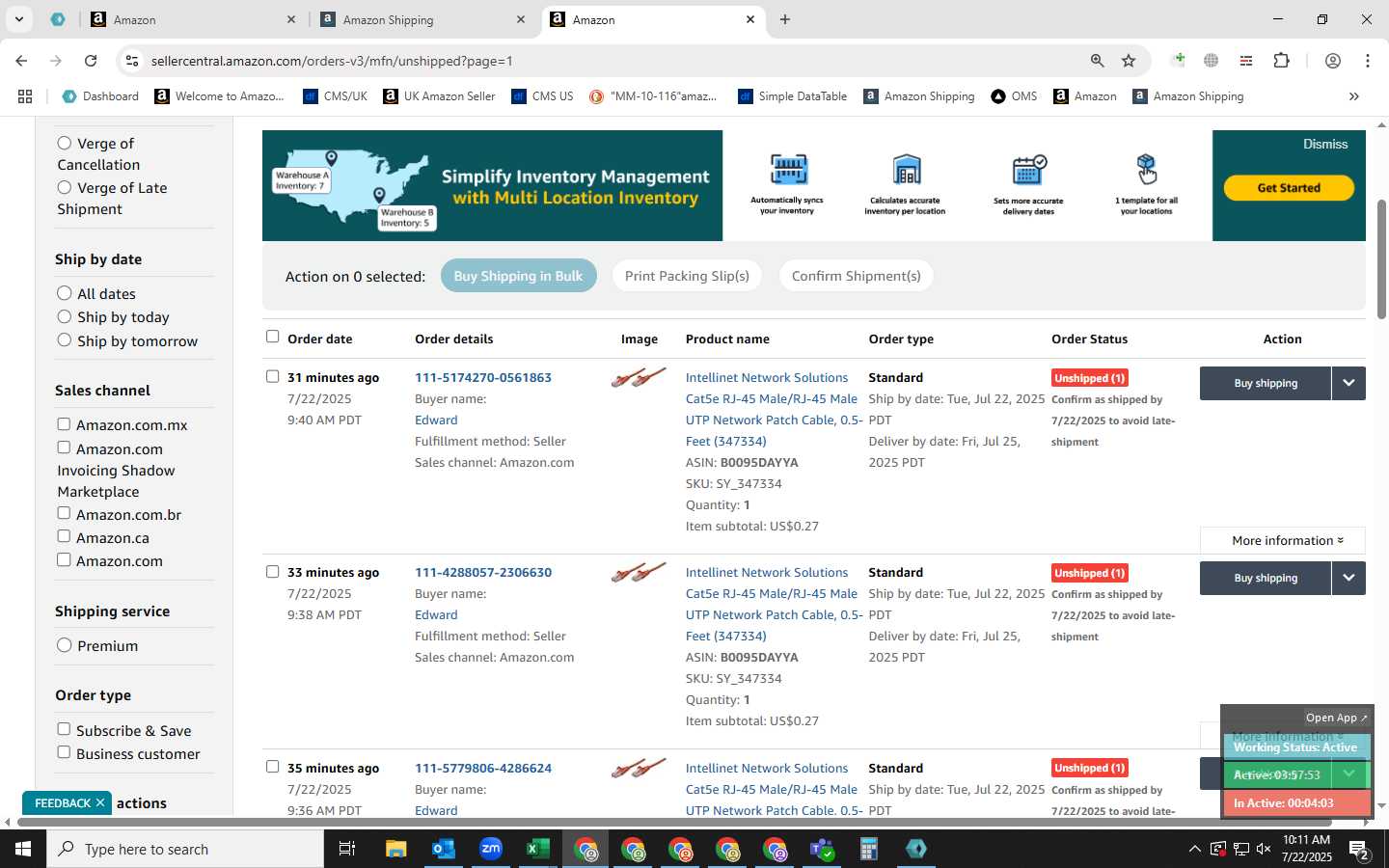
Task: Click Get Started on inventory banner
Action: tap(1289, 188)
